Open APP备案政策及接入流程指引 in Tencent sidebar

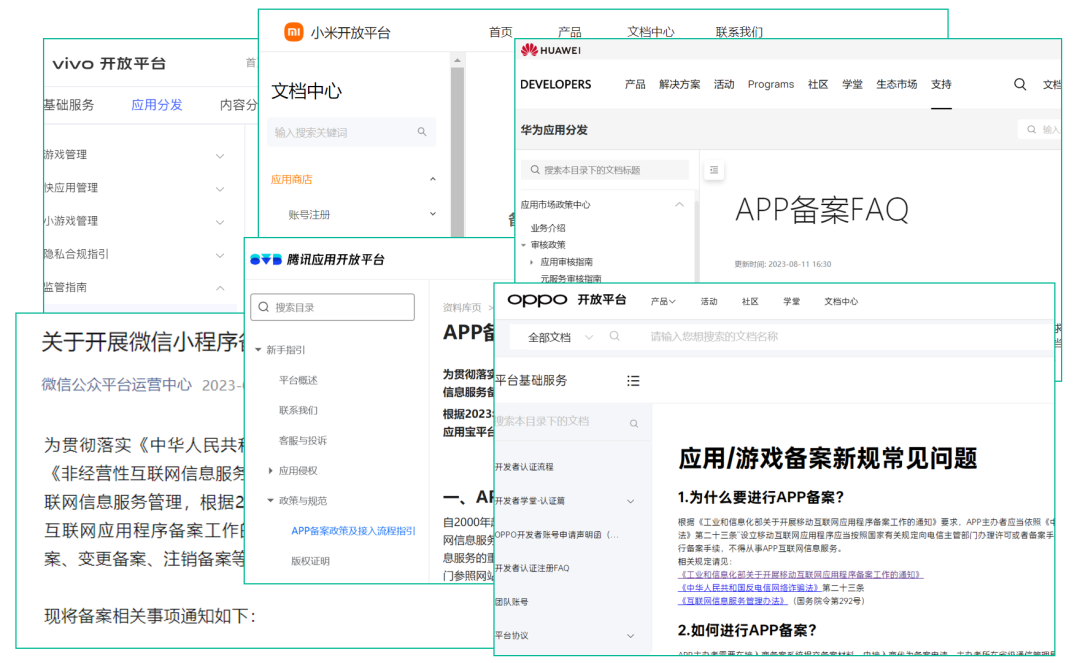(353, 531)
